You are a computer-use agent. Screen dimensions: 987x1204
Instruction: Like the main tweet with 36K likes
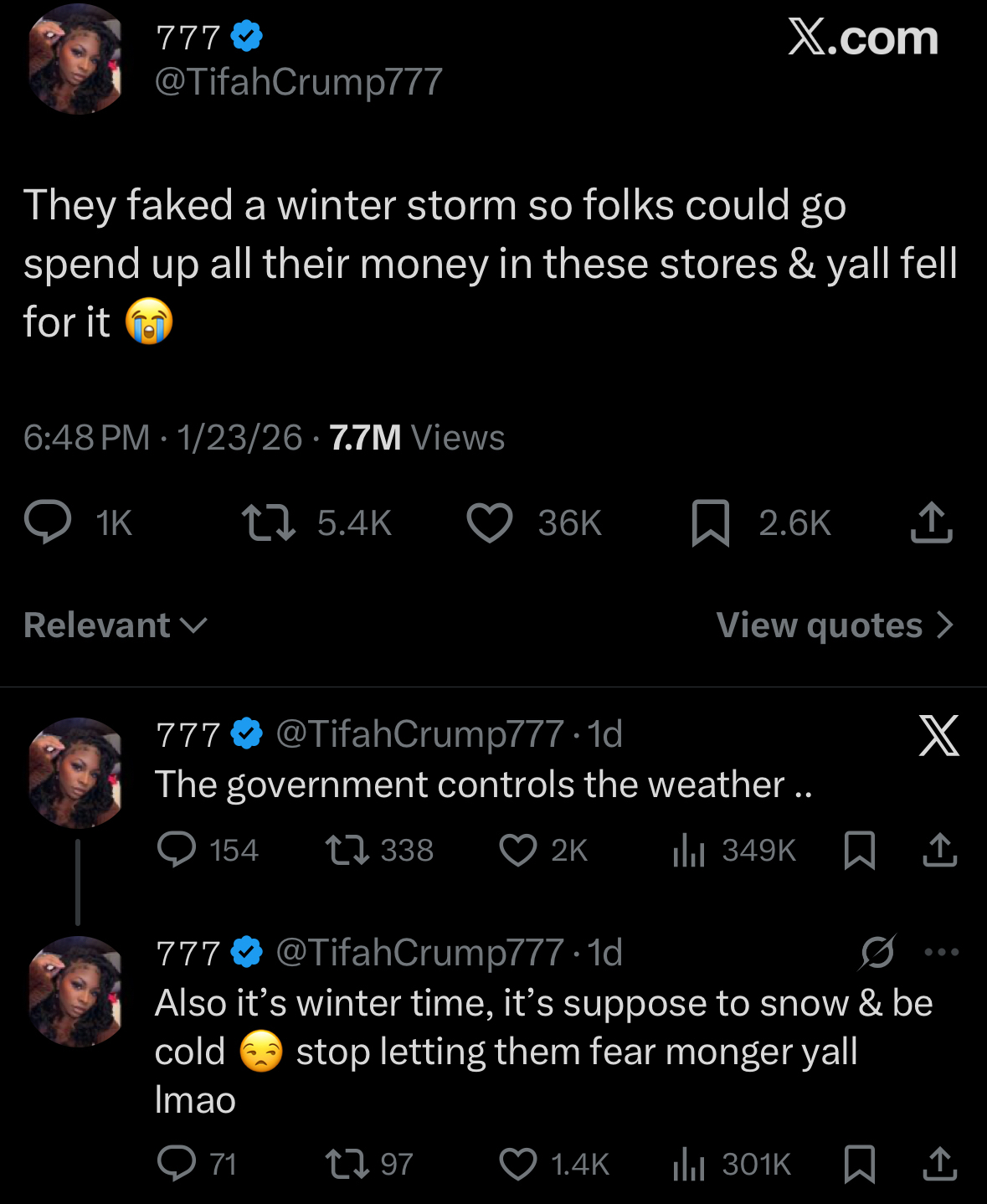click(x=490, y=523)
